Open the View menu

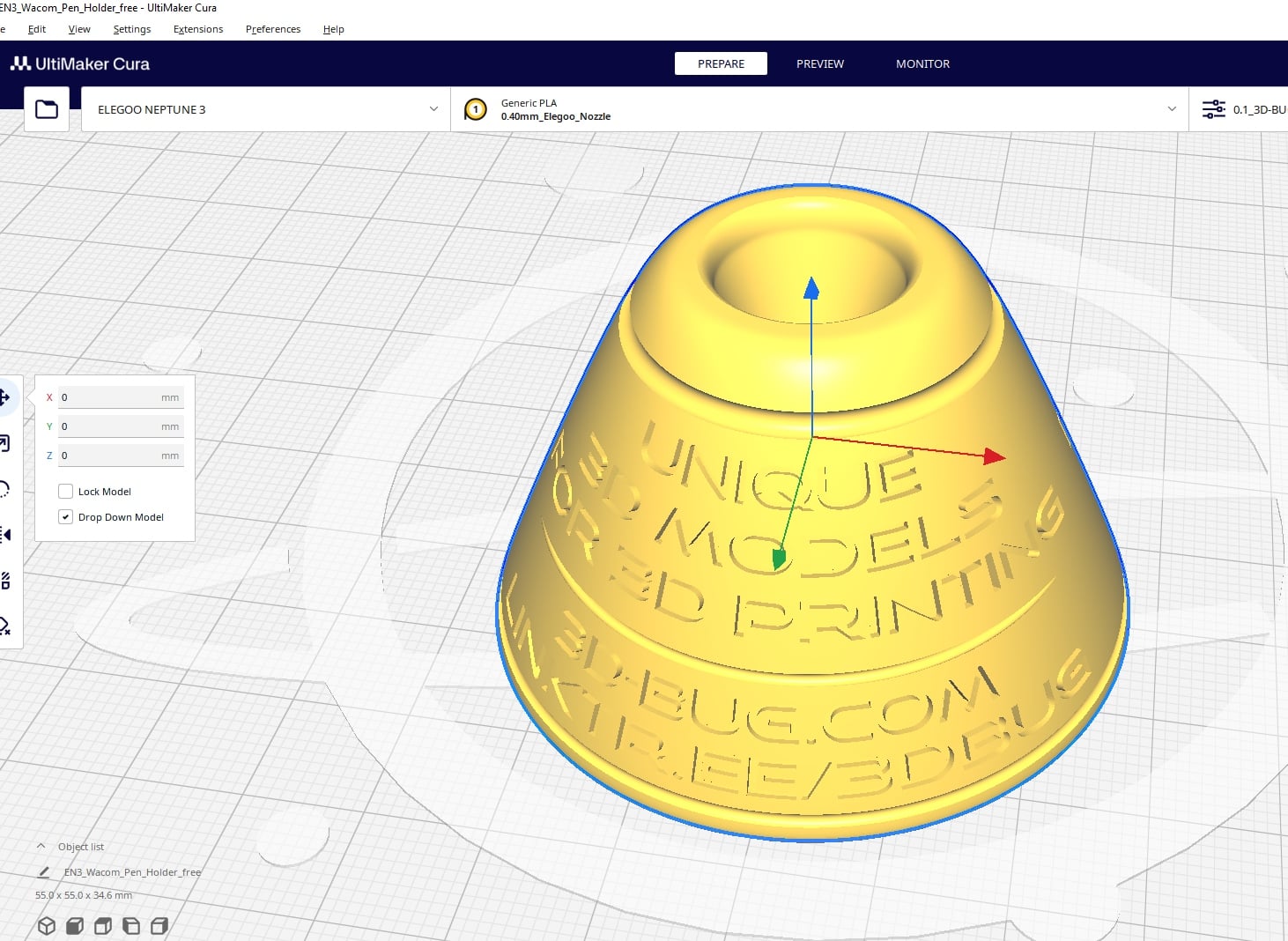click(x=79, y=29)
